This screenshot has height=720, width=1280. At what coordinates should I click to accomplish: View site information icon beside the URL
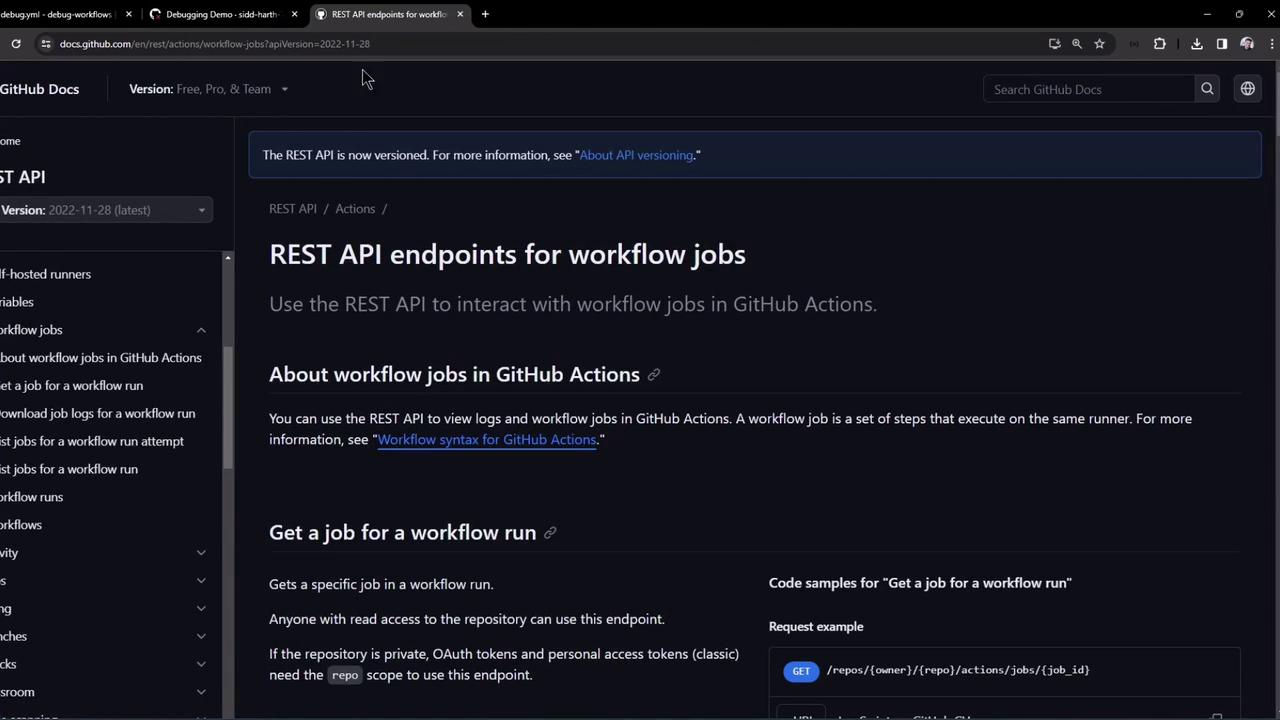coord(45,44)
